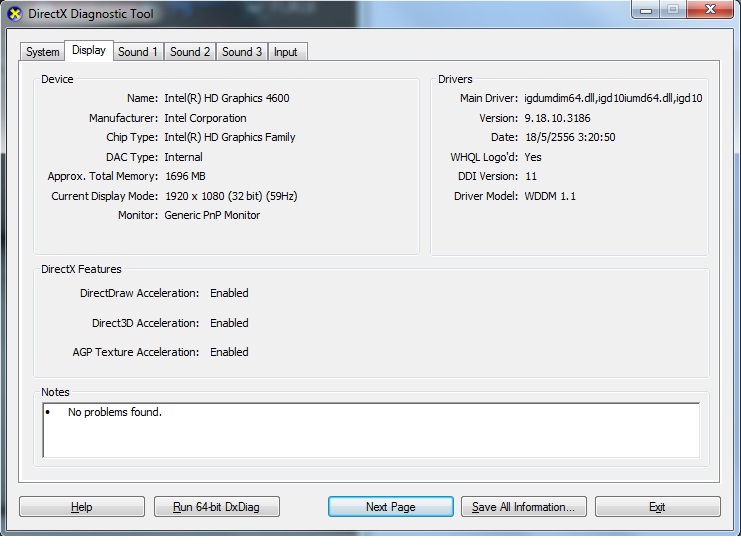Screen dimensions: 741x553
Task: Minimize the DirectX Diagnostic Tool window
Action: (x=646, y=9)
